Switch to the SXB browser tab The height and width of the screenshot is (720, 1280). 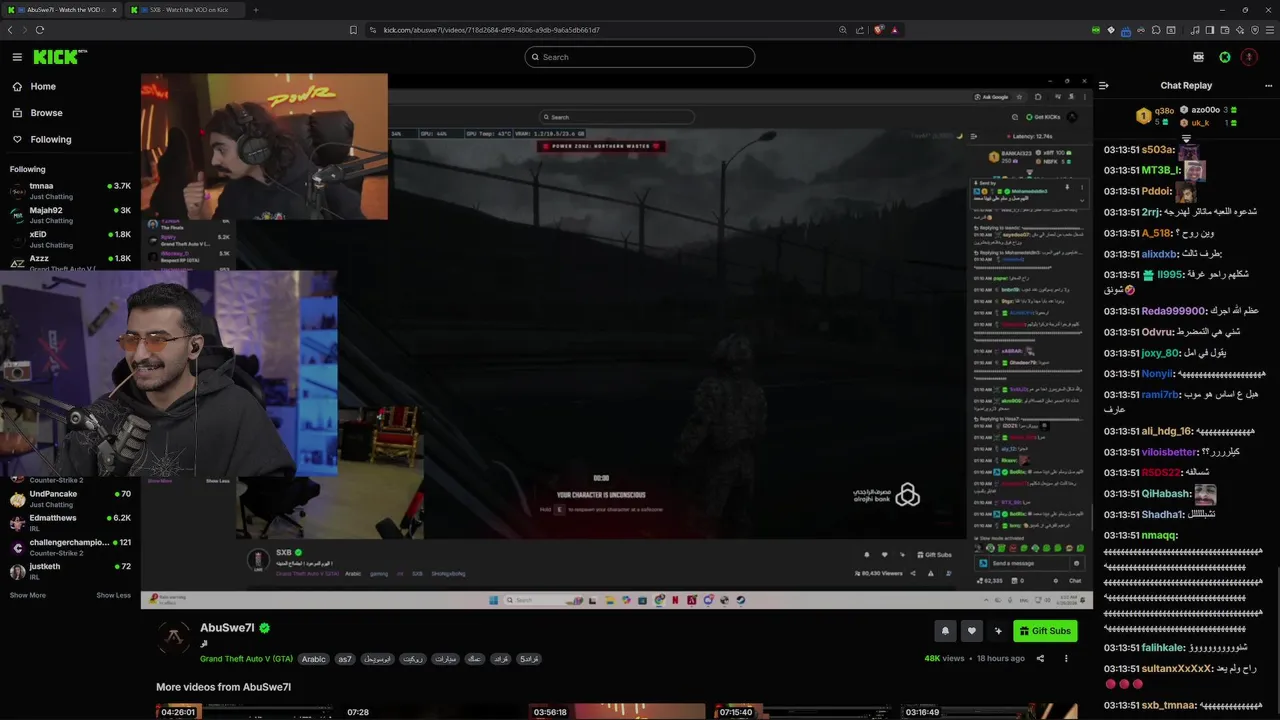pos(185,10)
